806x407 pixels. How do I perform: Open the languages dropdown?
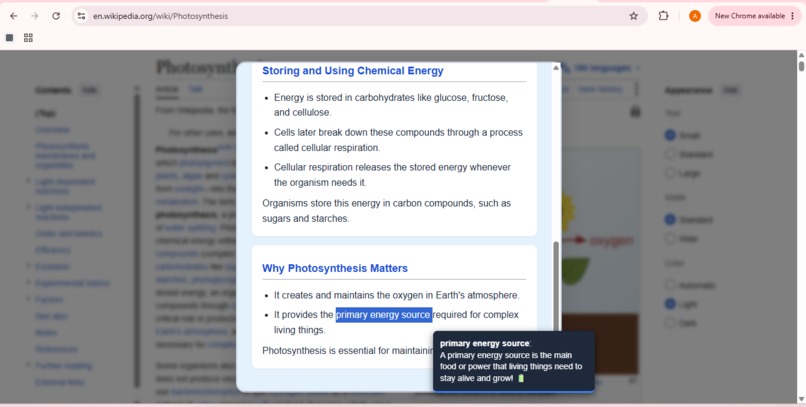click(601, 68)
